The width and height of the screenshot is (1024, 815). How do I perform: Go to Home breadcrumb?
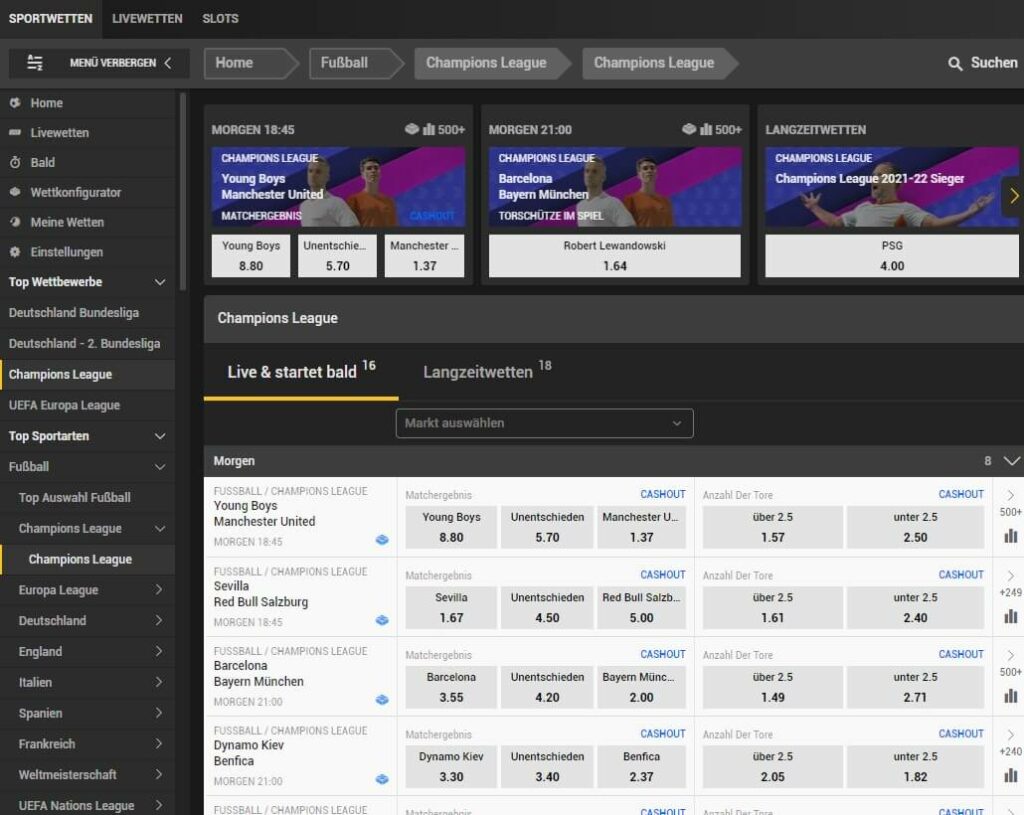(x=251, y=63)
